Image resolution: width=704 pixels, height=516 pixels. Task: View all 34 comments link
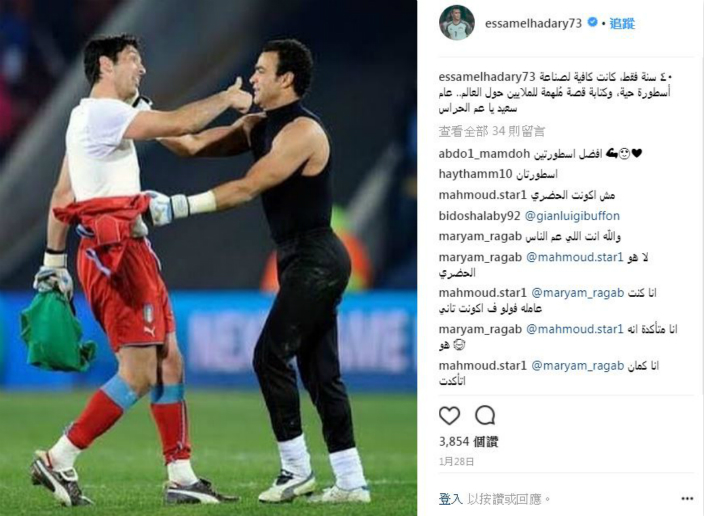[x=492, y=131]
